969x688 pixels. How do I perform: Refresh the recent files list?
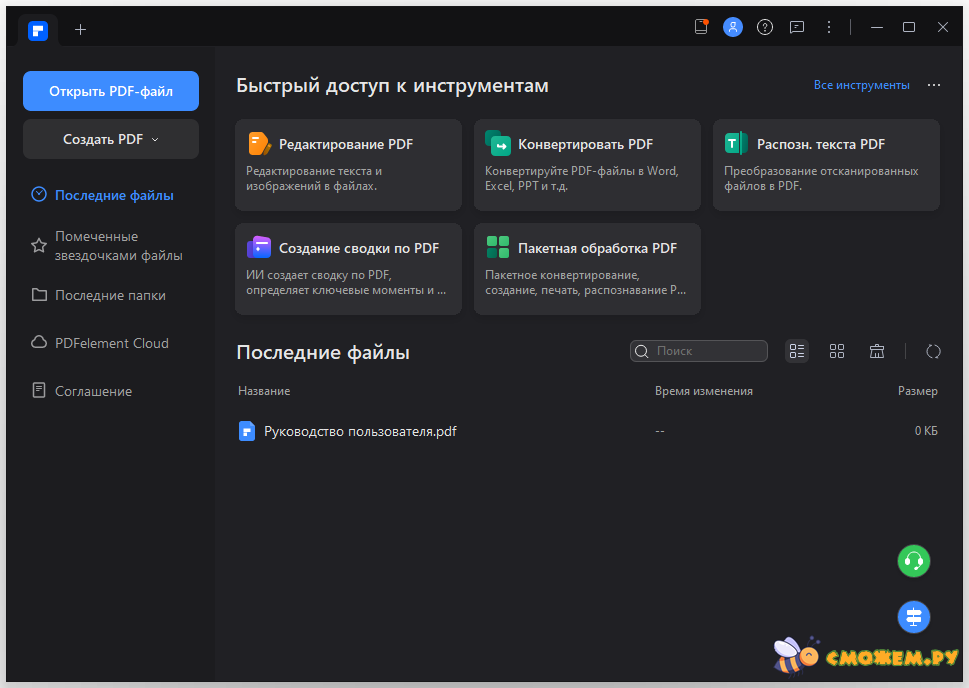pyautogui.click(x=933, y=351)
